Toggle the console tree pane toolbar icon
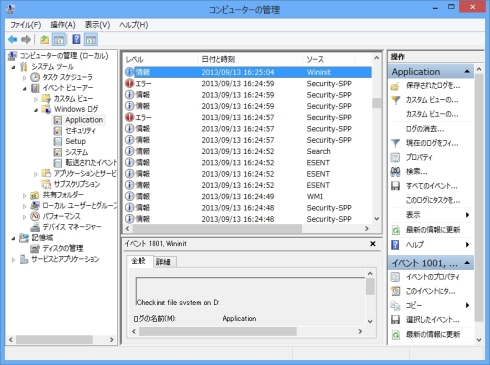Image resolution: width=490 pixels, height=365 pixels. [x=59, y=40]
